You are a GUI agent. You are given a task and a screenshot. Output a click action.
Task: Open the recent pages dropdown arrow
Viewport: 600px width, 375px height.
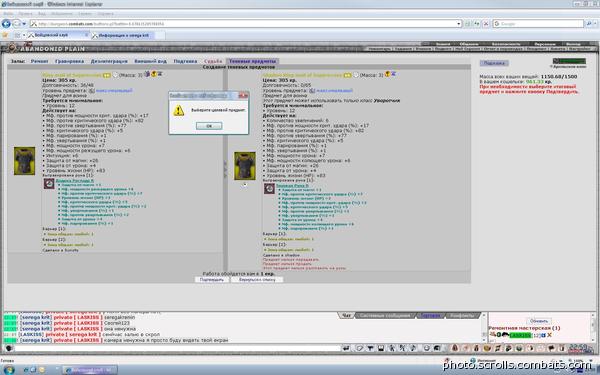point(24,24)
